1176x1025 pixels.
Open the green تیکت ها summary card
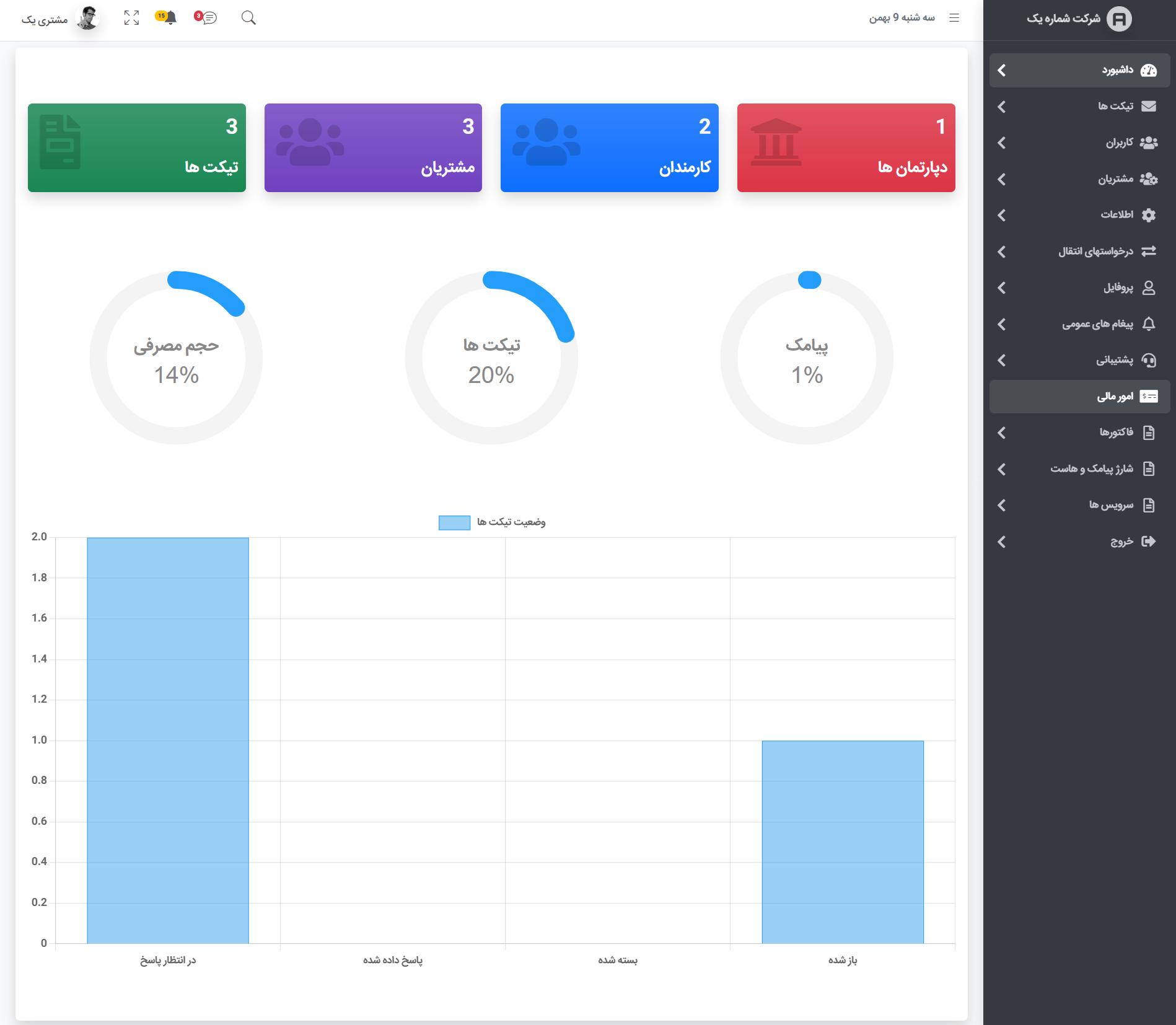137,147
